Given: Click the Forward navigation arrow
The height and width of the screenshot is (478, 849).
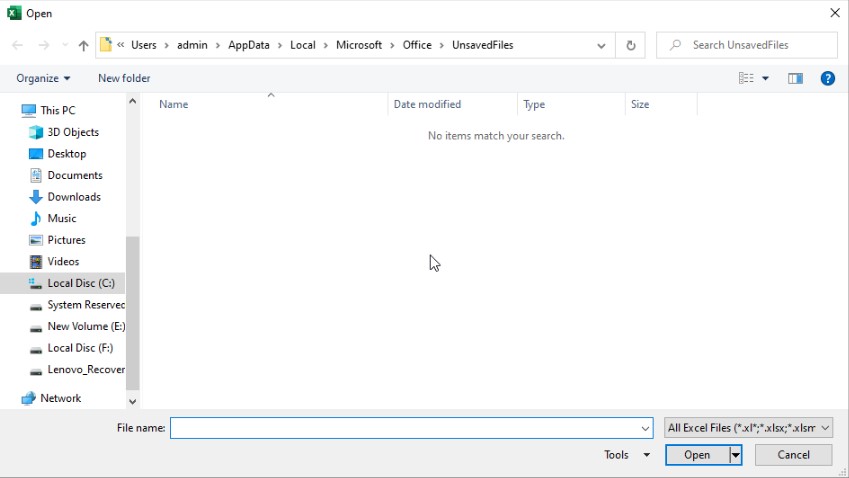Looking at the screenshot, I should click(44, 45).
